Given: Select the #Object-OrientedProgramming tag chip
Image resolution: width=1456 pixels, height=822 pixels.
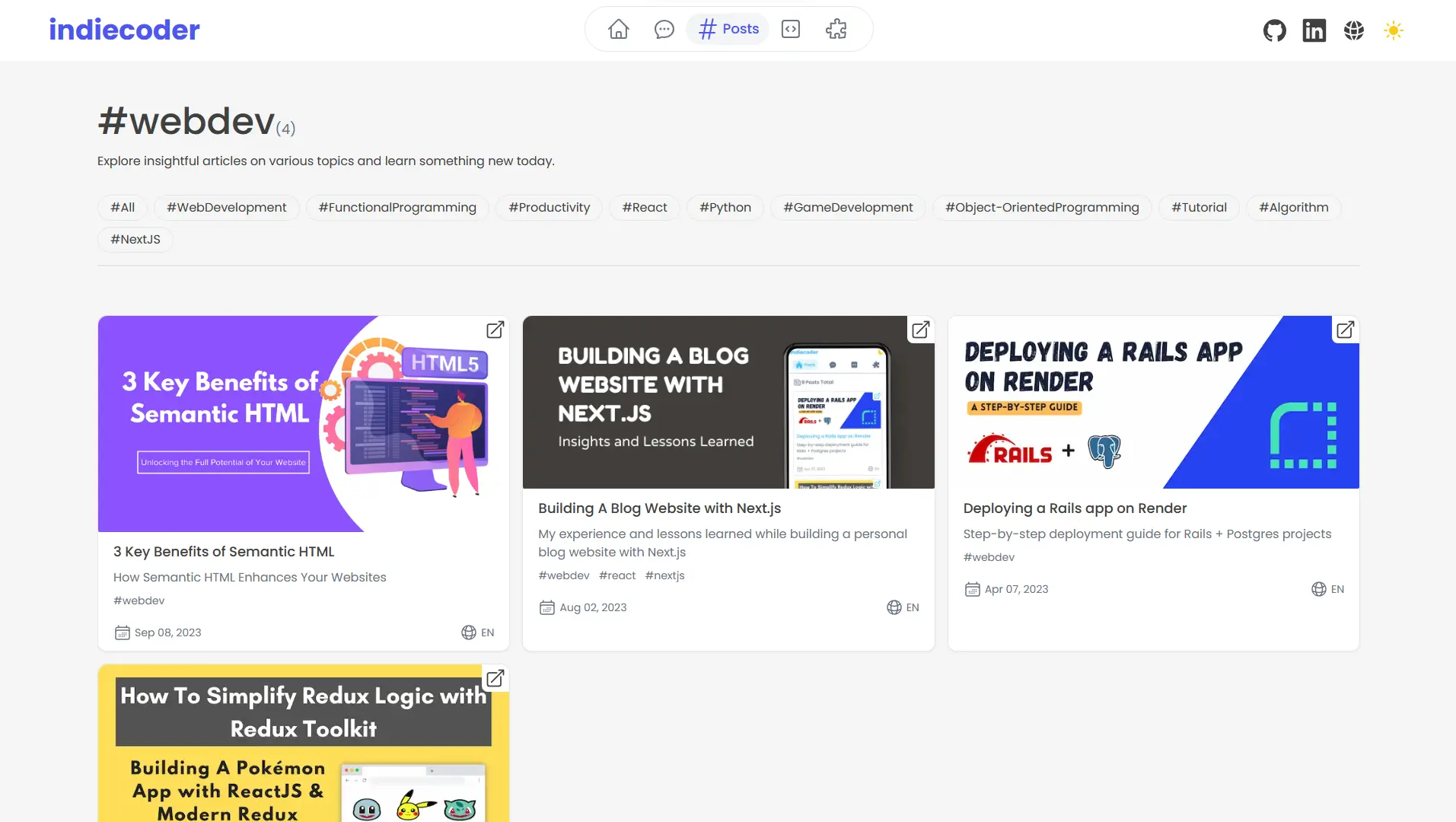Looking at the screenshot, I should [x=1042, y=207].
